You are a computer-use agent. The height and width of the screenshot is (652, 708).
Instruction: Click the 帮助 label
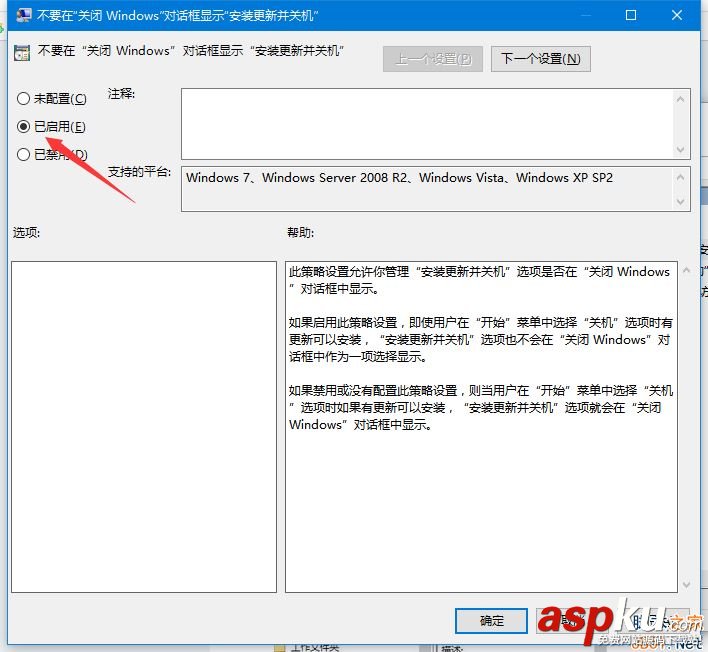click(x=301, y=233)
